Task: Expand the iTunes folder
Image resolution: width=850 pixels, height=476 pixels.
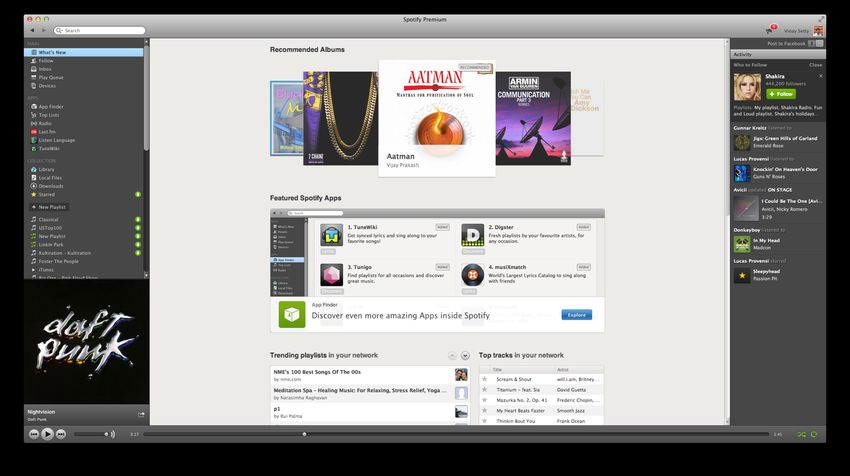Action: click(34, 269)
